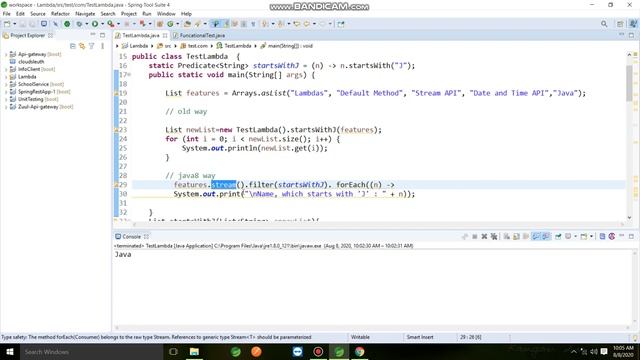This screenshot has height=360, width=640.
Task: Open Display Selected Console dropdown arrow
Action: click(x=576, y=236)
